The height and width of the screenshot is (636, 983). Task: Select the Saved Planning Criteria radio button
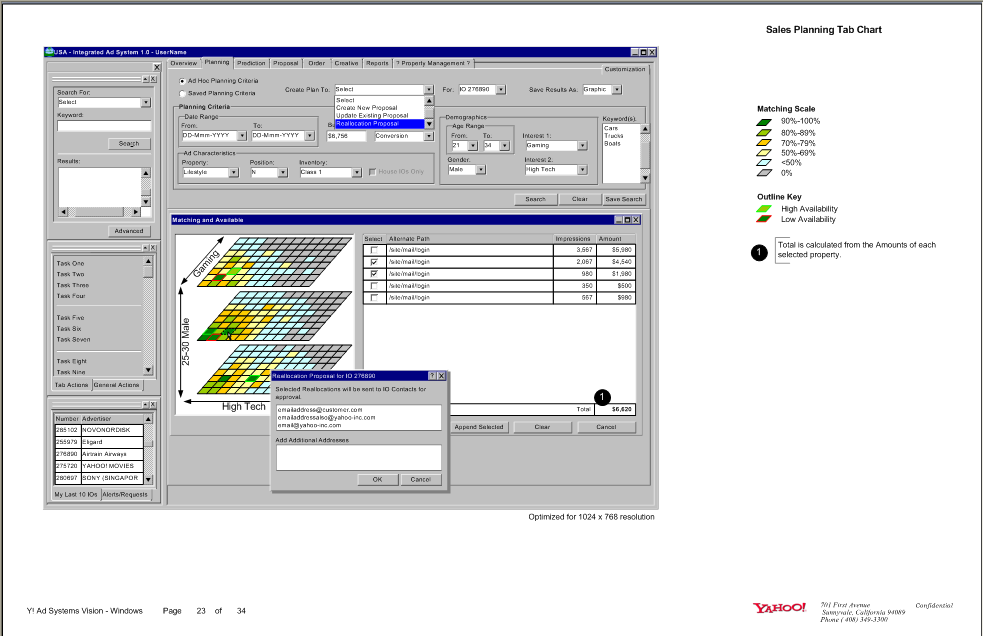tap(181, 93)
